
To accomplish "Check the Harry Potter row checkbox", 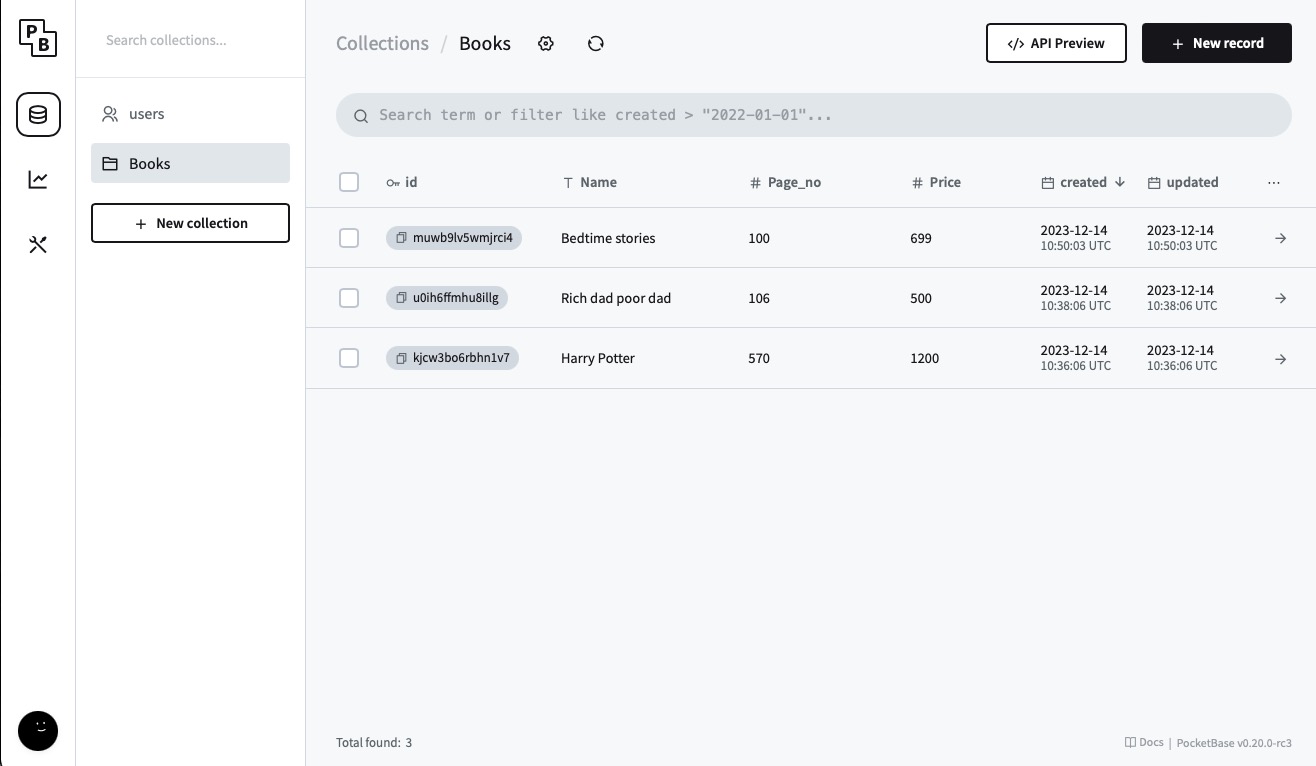I will click(x=349, y=358).
